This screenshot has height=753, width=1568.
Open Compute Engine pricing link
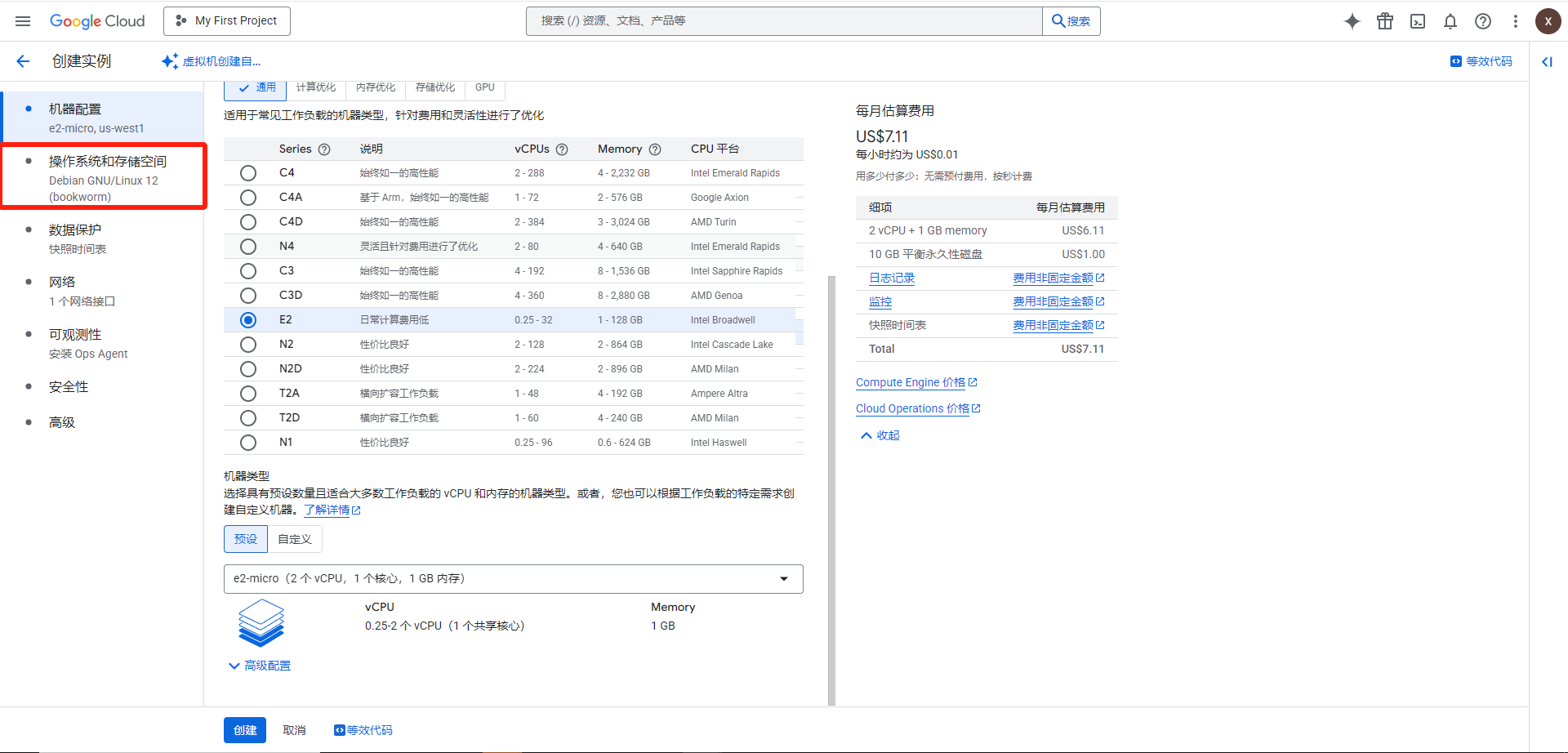916,382
